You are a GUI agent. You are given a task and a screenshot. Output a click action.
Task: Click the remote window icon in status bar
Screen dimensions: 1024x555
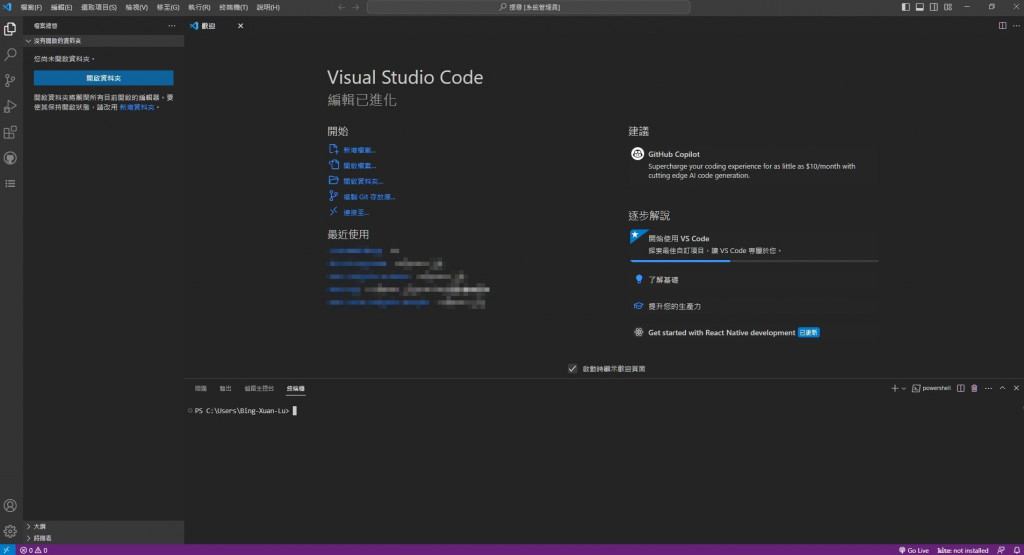tap(7, 550)
